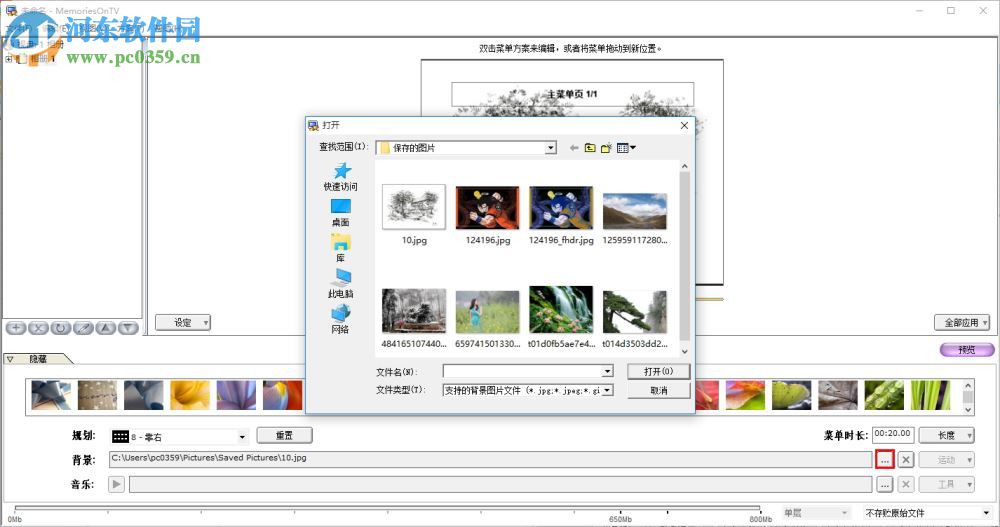The height and width of the screenshot is (527, 1000).
Task: Expand the album tree node plus sign
Action: (x=9, y=59)
